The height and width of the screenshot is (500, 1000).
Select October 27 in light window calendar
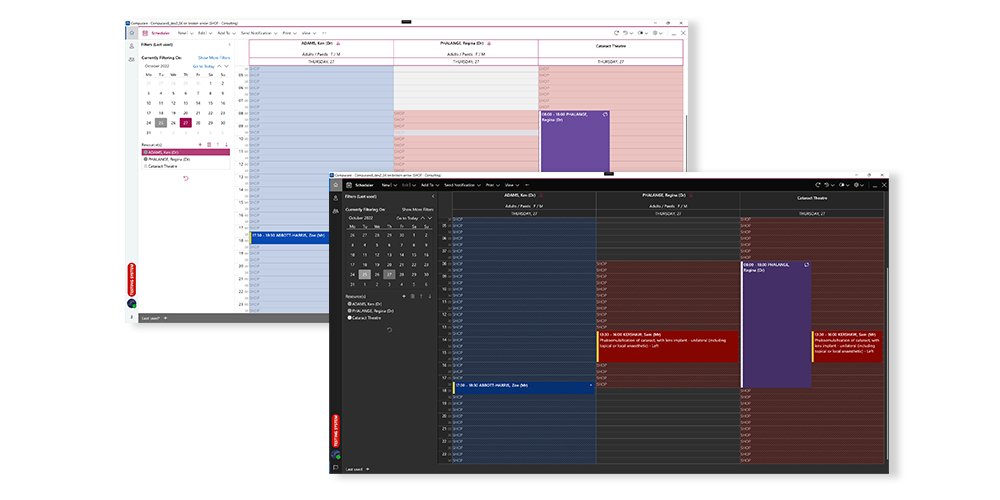click(x=186, y=122)
